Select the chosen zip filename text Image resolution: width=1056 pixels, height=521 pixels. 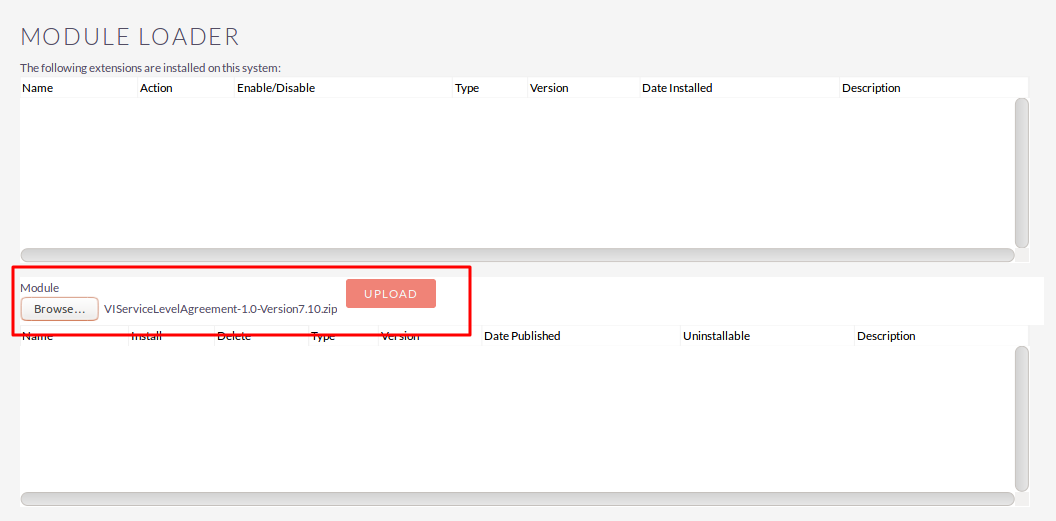pyautogui.click(x=221, y=309)
